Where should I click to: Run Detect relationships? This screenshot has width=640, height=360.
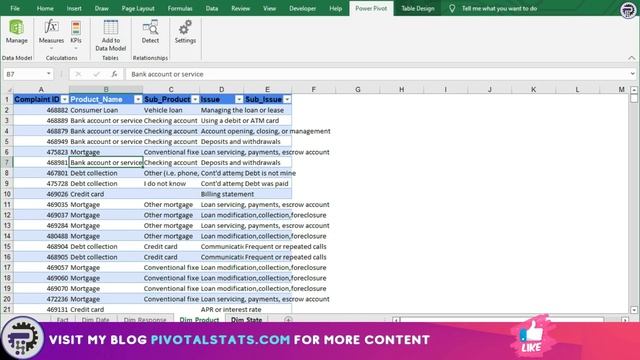click(x=150, y=32)
